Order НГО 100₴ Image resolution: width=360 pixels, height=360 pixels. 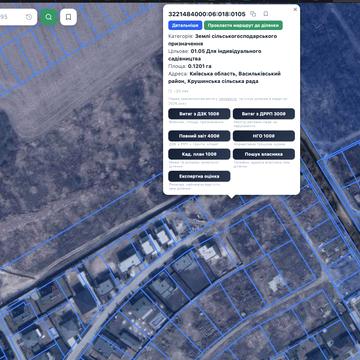[264, 136]
